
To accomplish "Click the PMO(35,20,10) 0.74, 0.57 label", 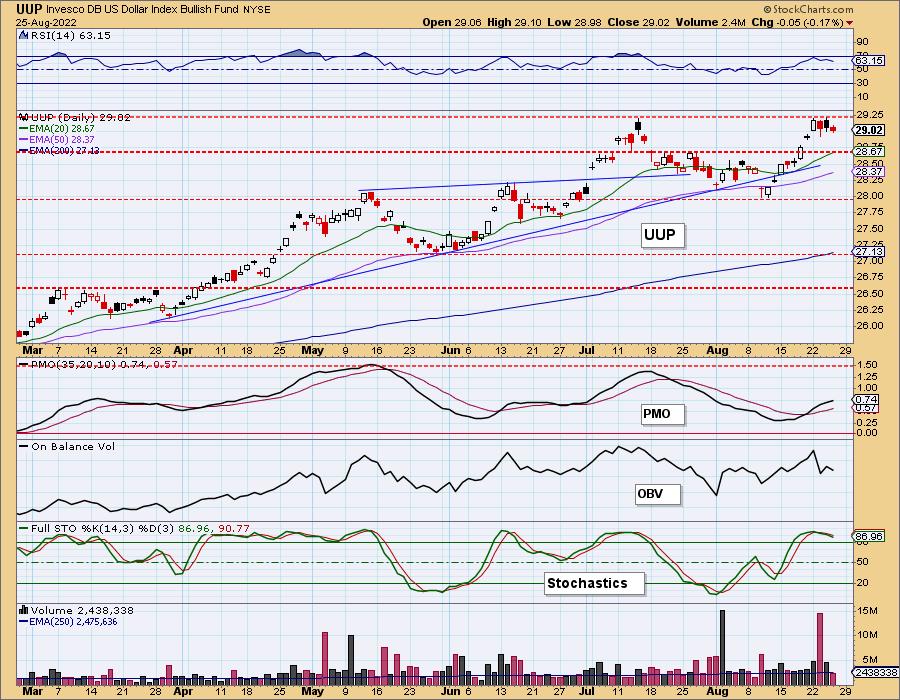I will coord(98,364).
